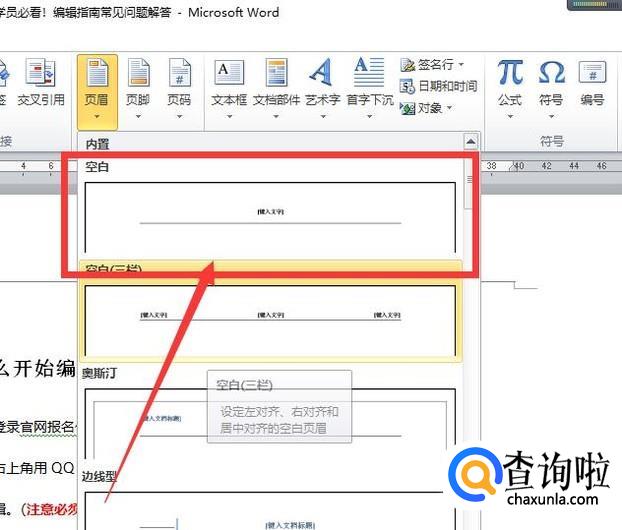Viewport: 622px width, 530px height.
Task: Expand the 公式 dropdown arrow
Action: tap(510, 116)
